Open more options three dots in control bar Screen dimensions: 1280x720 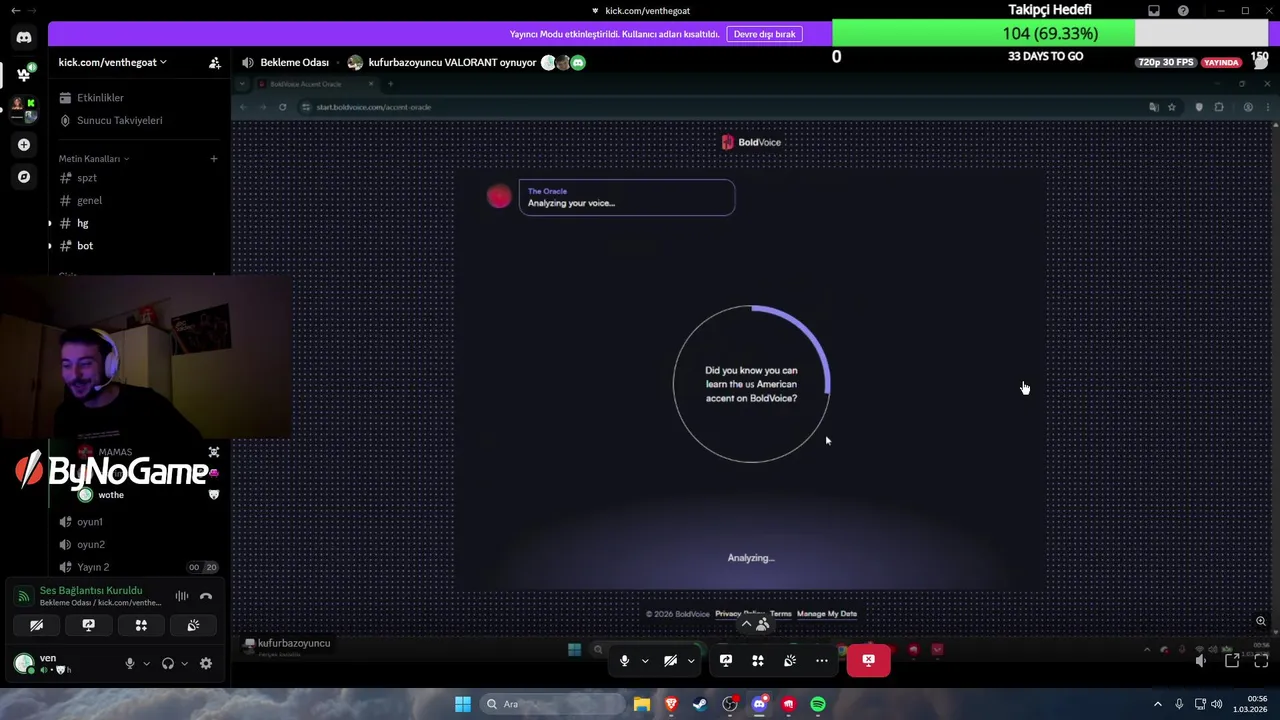(x=822, y=660)
